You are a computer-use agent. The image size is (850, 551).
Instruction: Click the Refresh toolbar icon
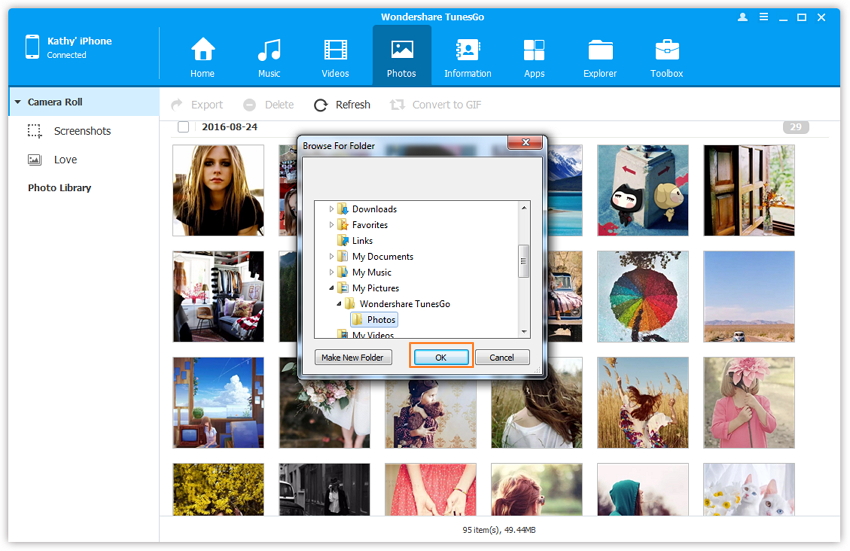point(321,105)
